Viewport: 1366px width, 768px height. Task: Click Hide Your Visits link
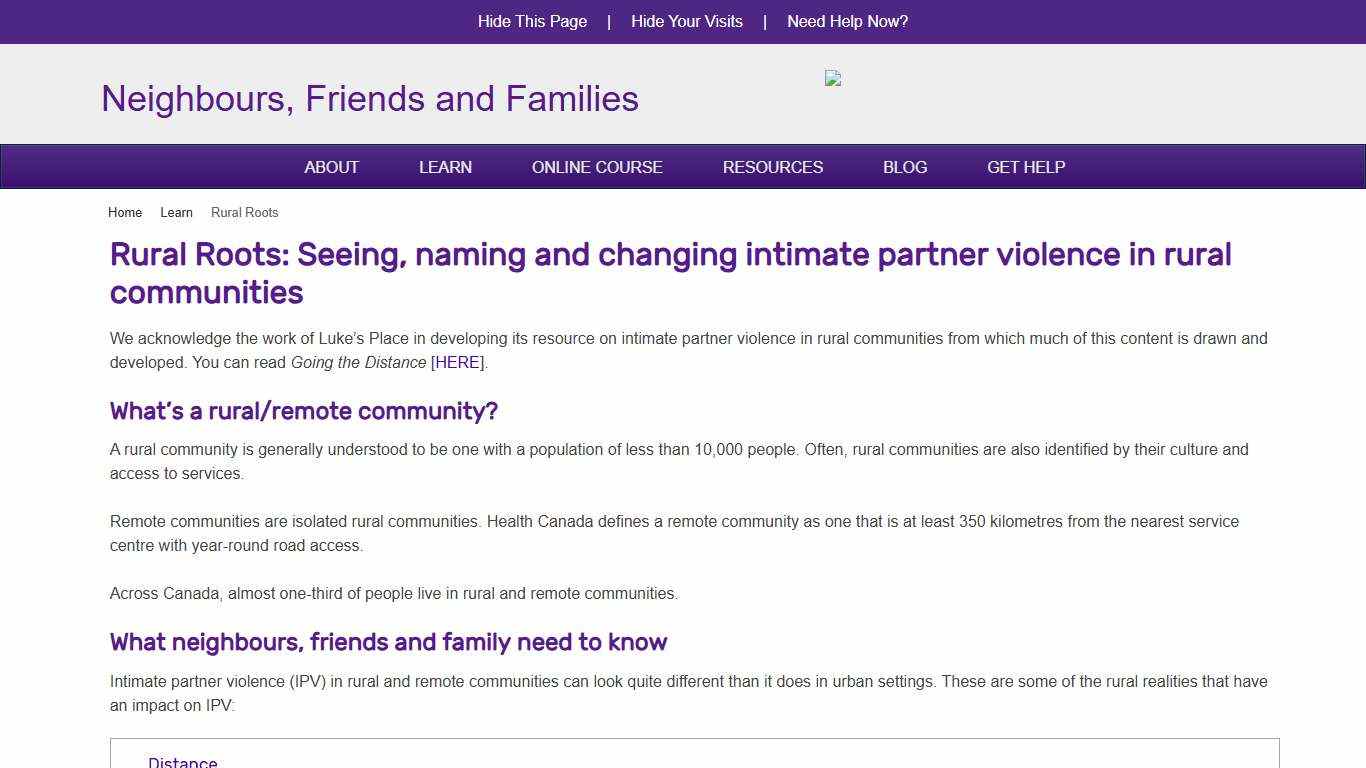coord(687,21)
